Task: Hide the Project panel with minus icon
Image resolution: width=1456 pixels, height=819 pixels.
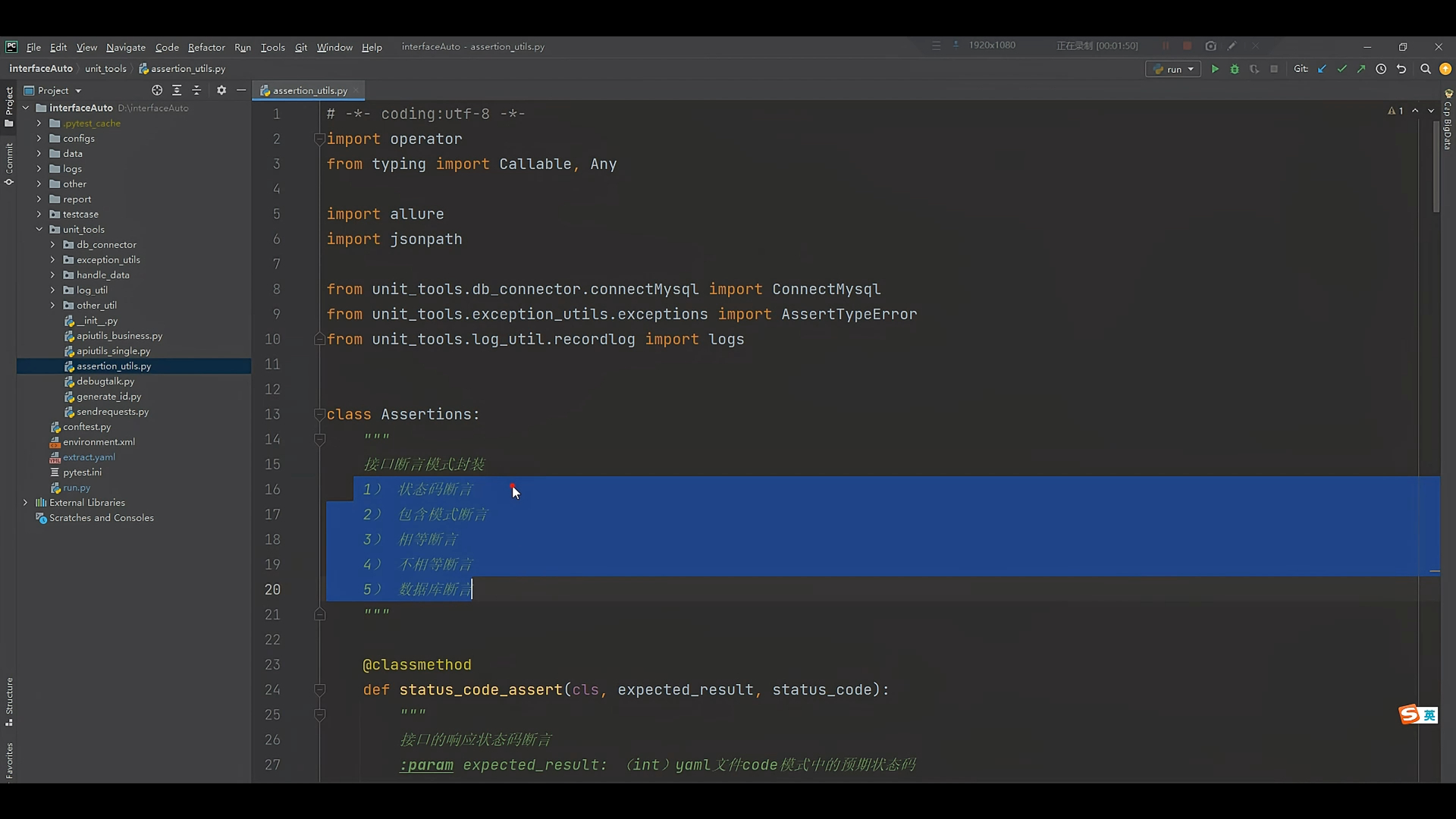Action: coord(241,90)
